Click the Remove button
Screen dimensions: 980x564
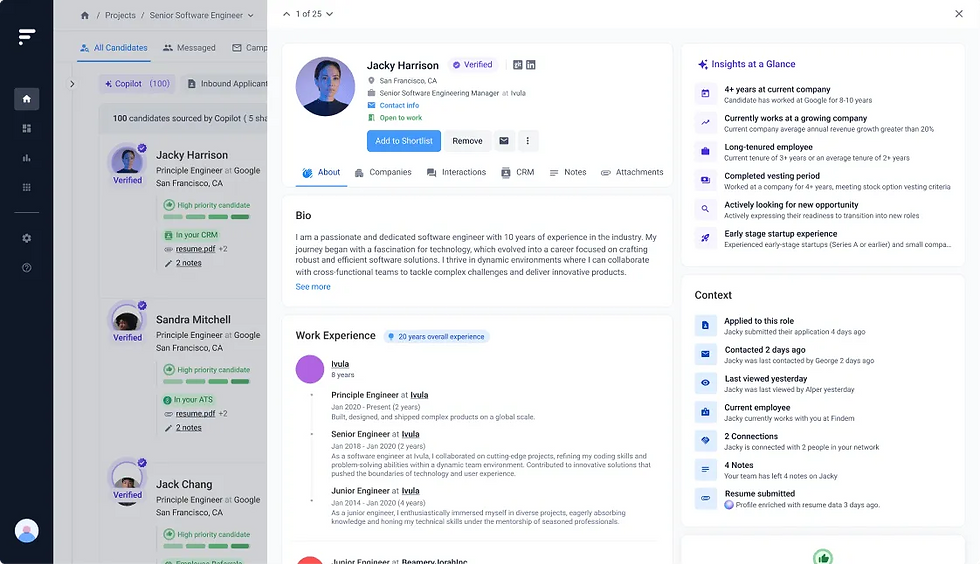pyautogui.click(x=467, y=141)
